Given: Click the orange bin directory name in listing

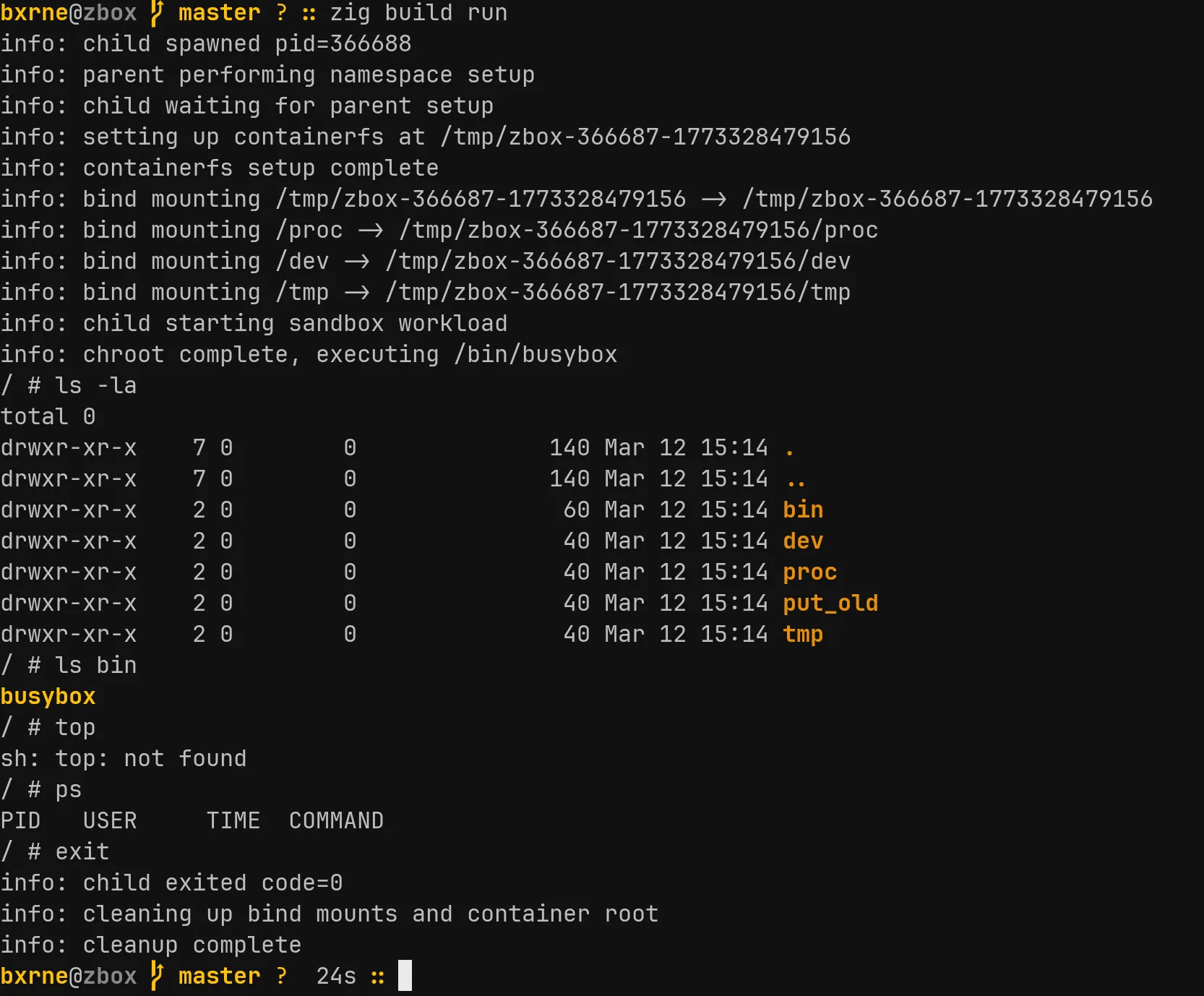Looking at the screenshot, I should pyautogui.click(x=803, y=510).
